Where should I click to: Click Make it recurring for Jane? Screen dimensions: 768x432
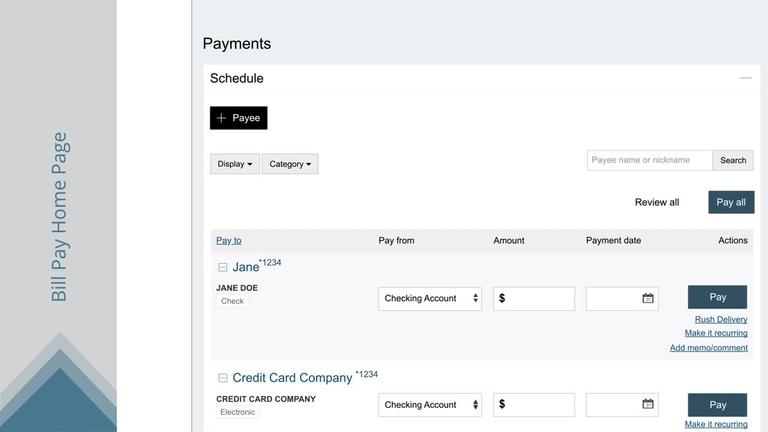coord(716,333)
